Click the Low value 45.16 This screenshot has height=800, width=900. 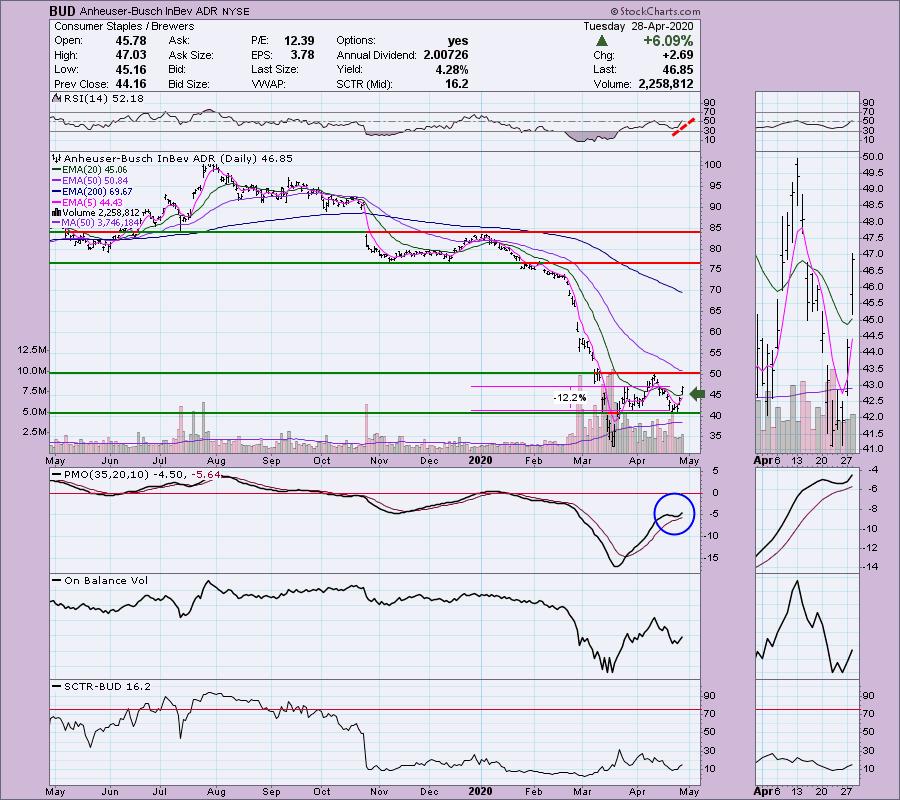pyautogui.click(x=131, y=69)
